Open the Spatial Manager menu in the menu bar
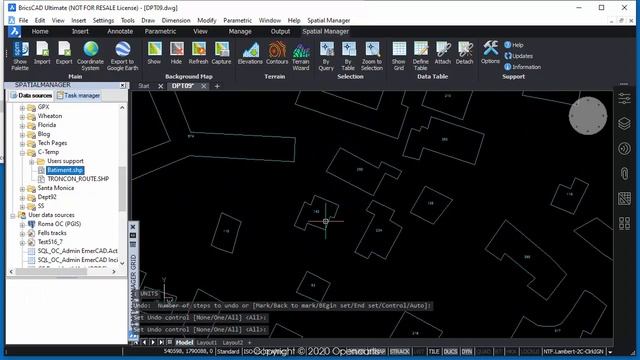Image resolution: width=640 pixels, height=360 pixels. [329, 20]
